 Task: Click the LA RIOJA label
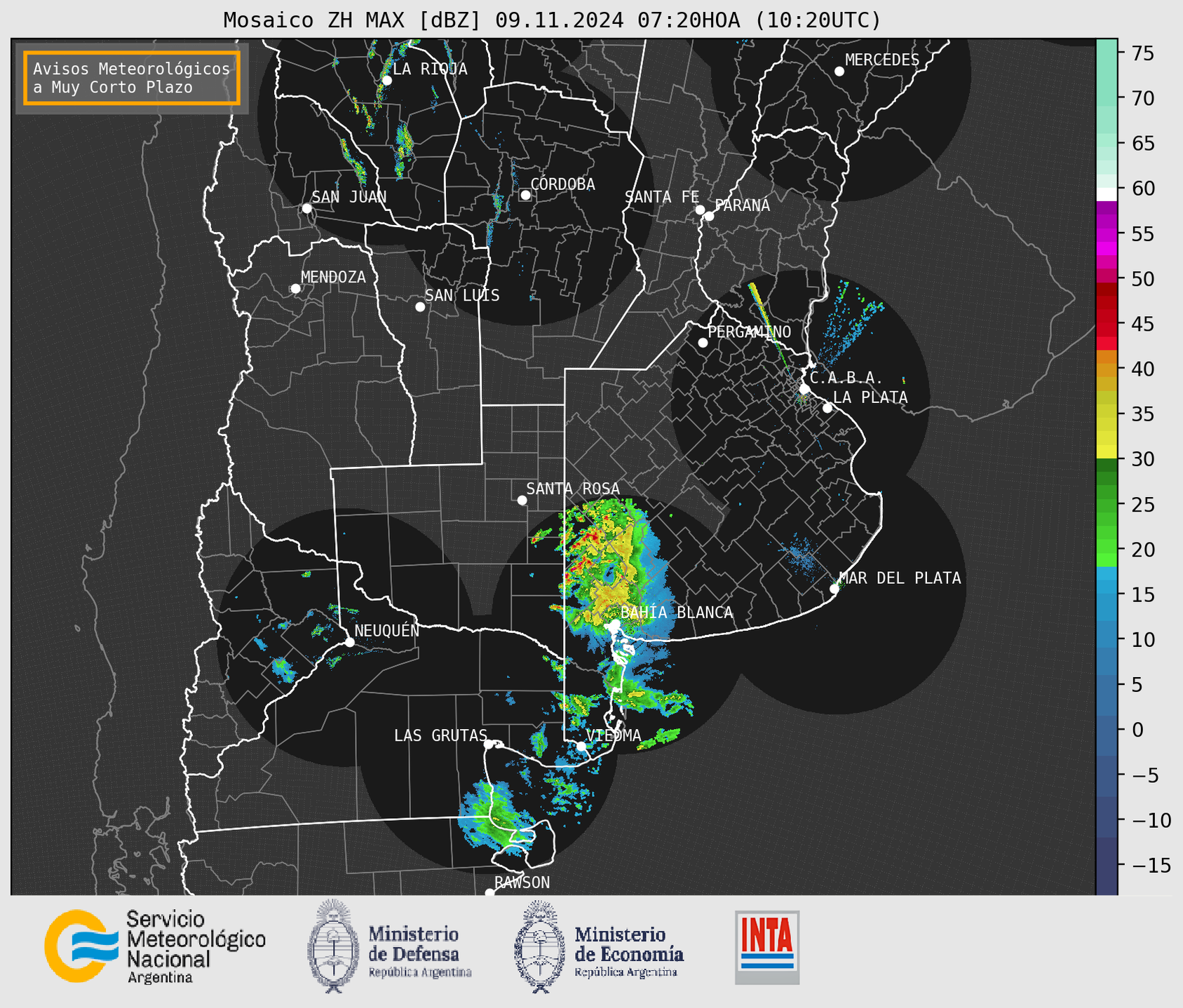coord(430,69)
